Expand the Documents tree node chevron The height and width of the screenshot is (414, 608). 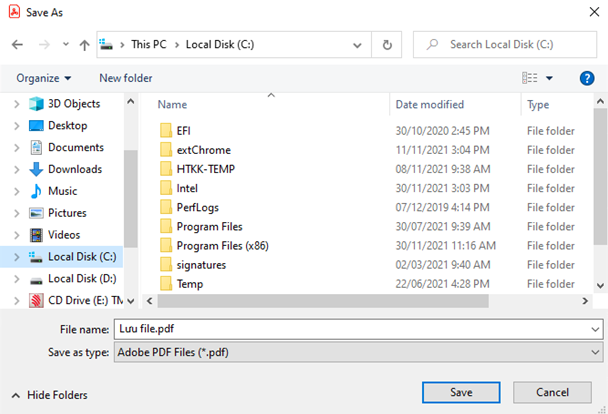[x=15, y=148]
